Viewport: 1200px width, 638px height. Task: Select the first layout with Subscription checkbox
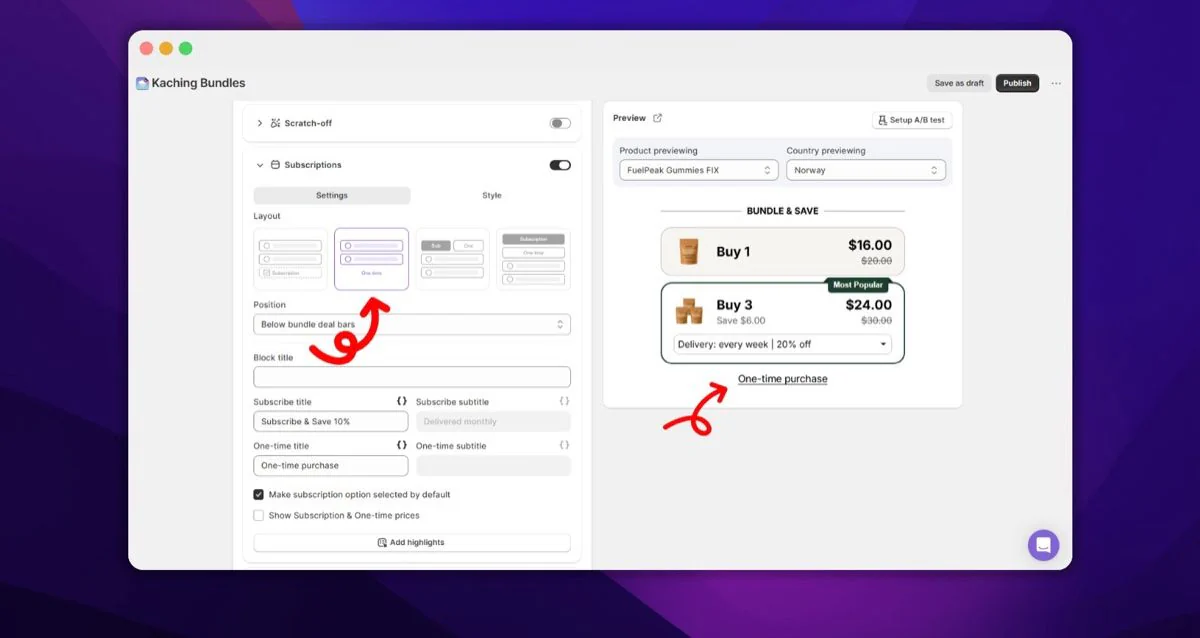click(x=291, y=259)
